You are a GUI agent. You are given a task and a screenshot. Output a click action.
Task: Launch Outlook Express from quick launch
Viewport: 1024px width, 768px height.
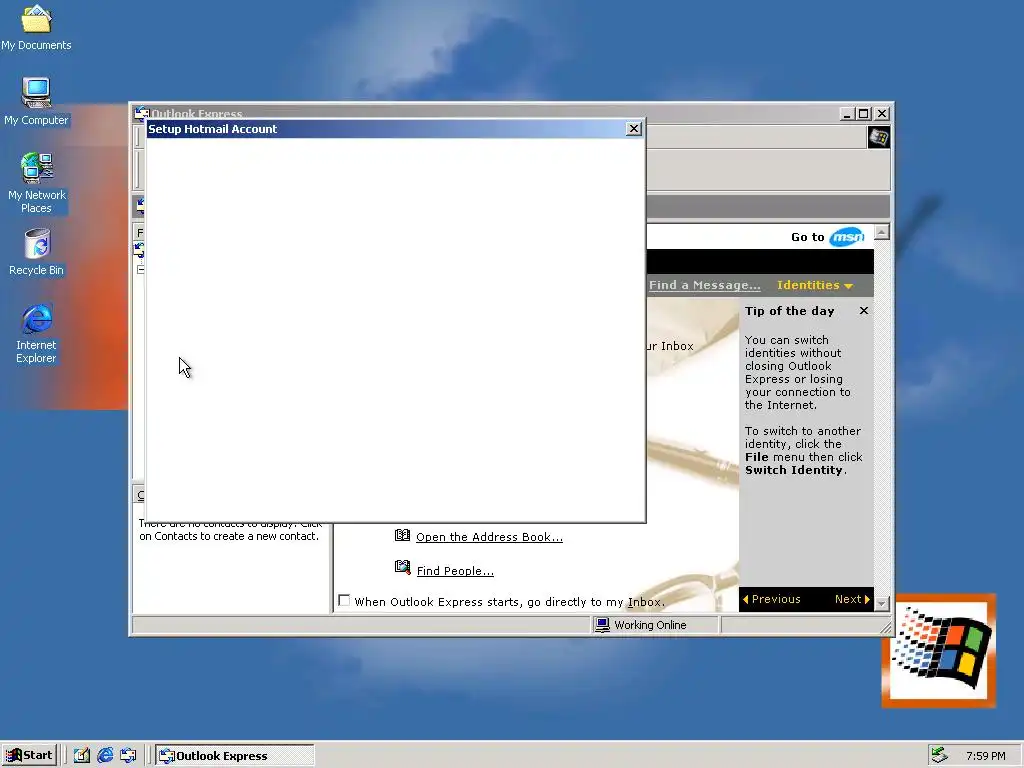128,756
